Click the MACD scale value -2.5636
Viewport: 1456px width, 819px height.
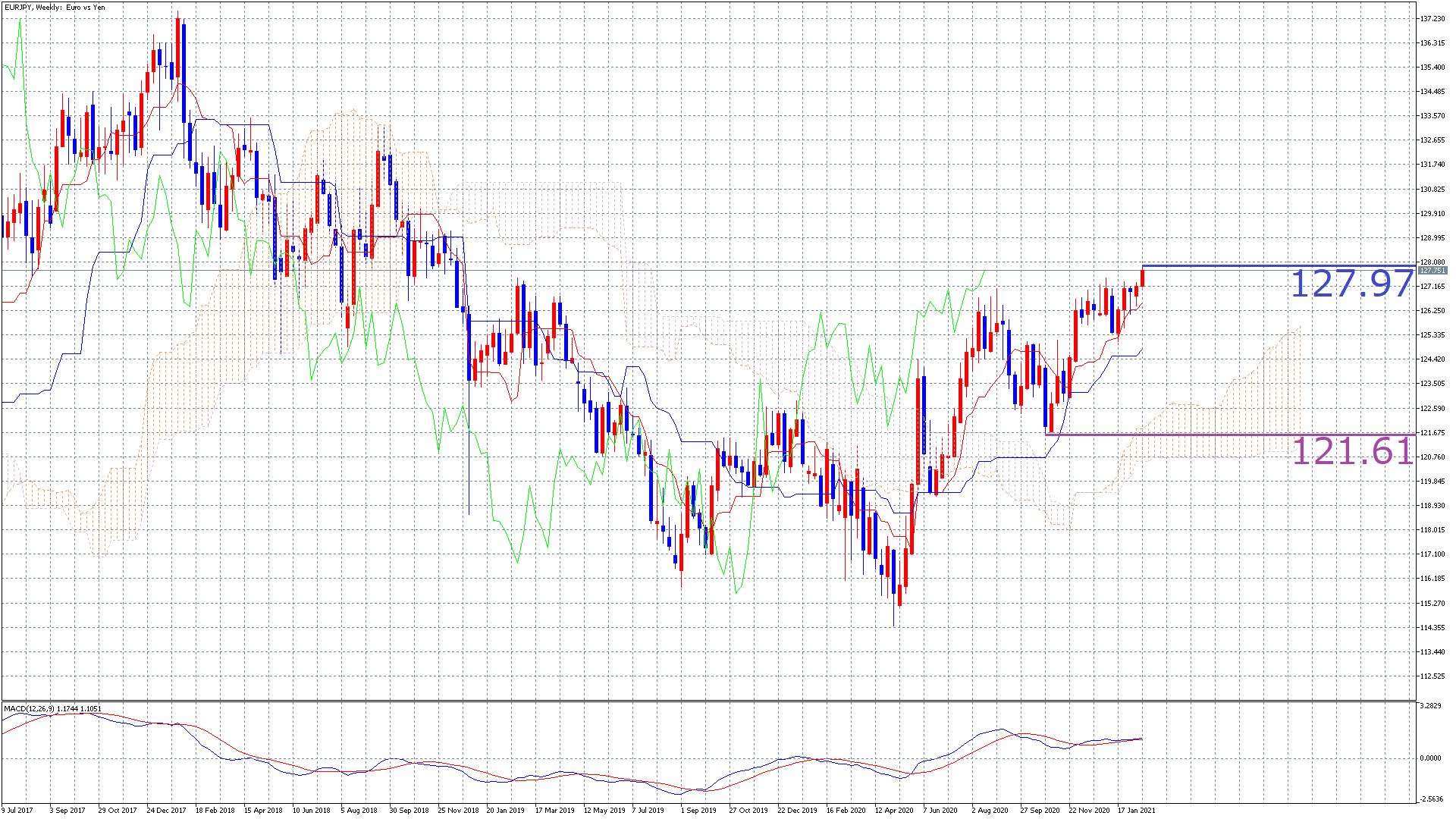pos(1432,799)
